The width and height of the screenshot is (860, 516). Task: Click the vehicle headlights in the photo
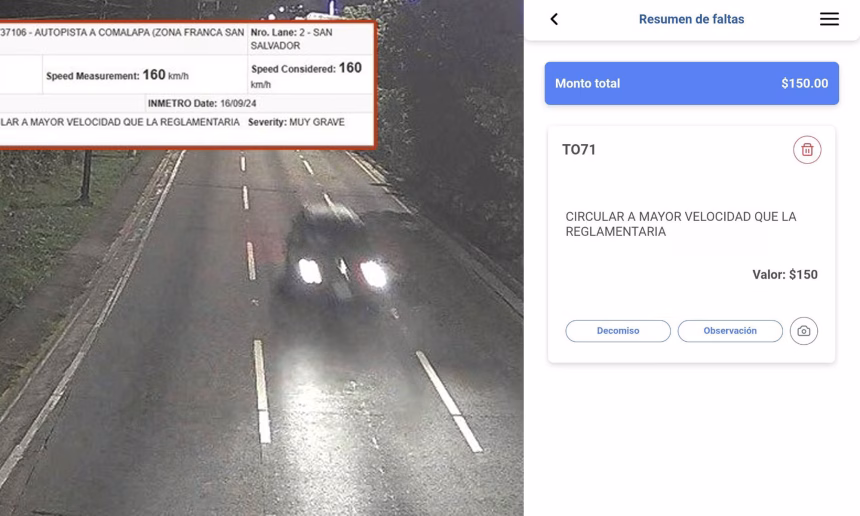[342, 272]
